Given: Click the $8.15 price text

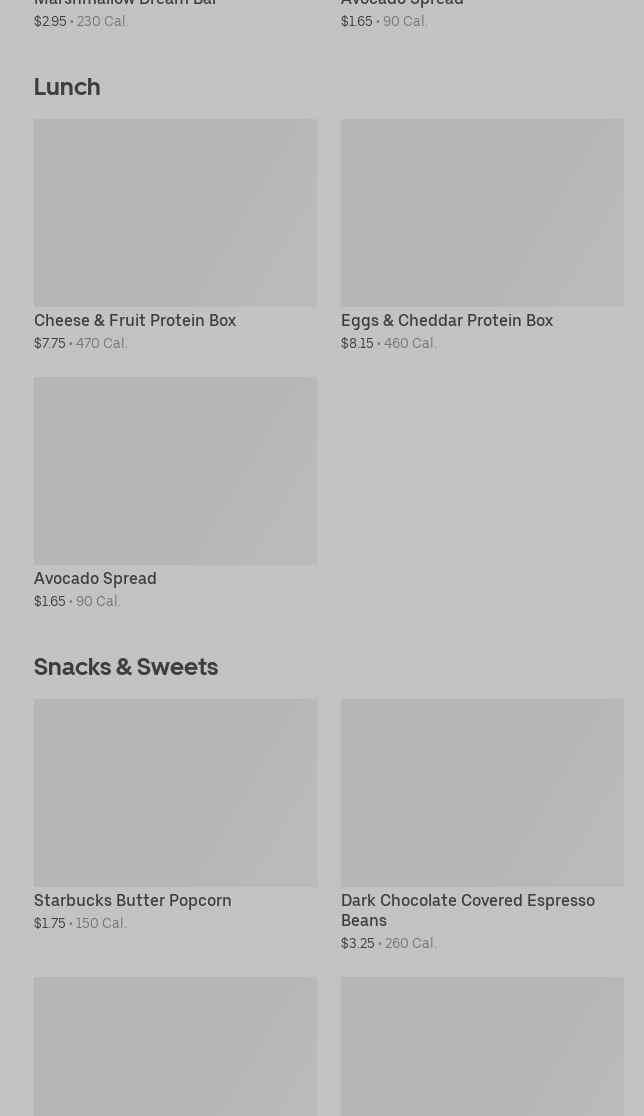Looking at the screenshot, I should (x=357, y=344).
